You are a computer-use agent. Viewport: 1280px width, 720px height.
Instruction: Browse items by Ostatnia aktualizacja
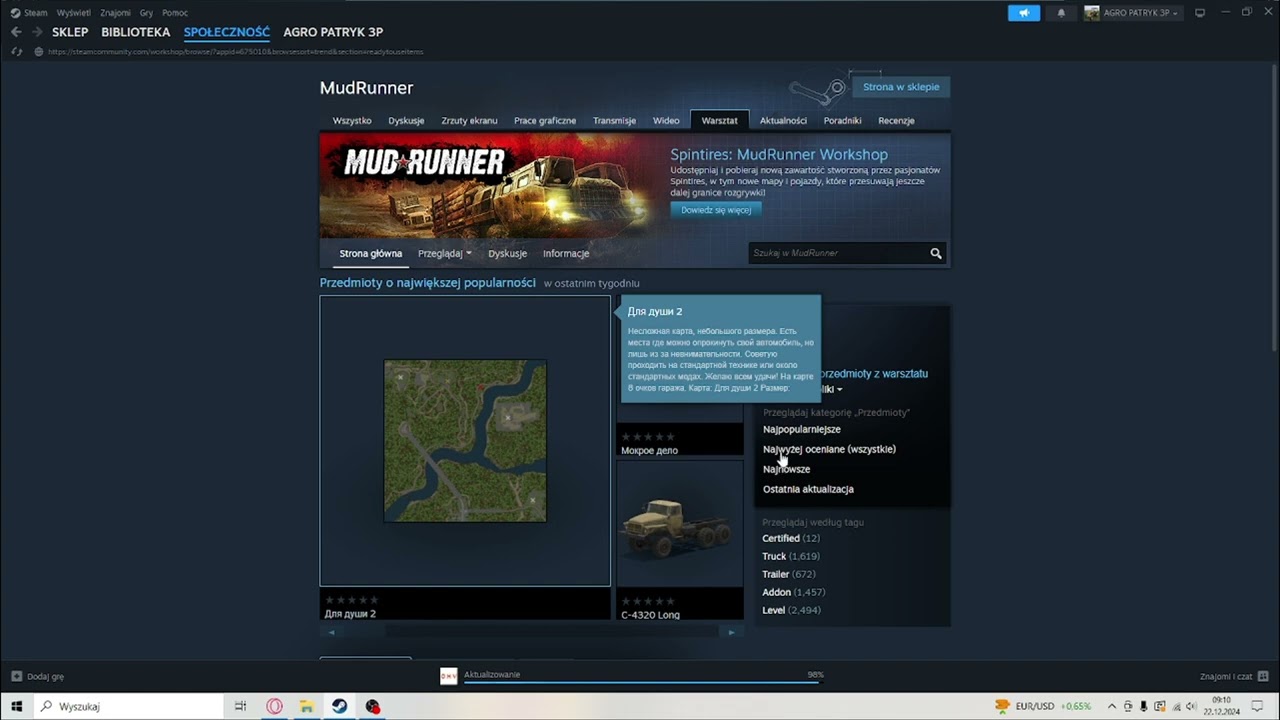point(808,489)
